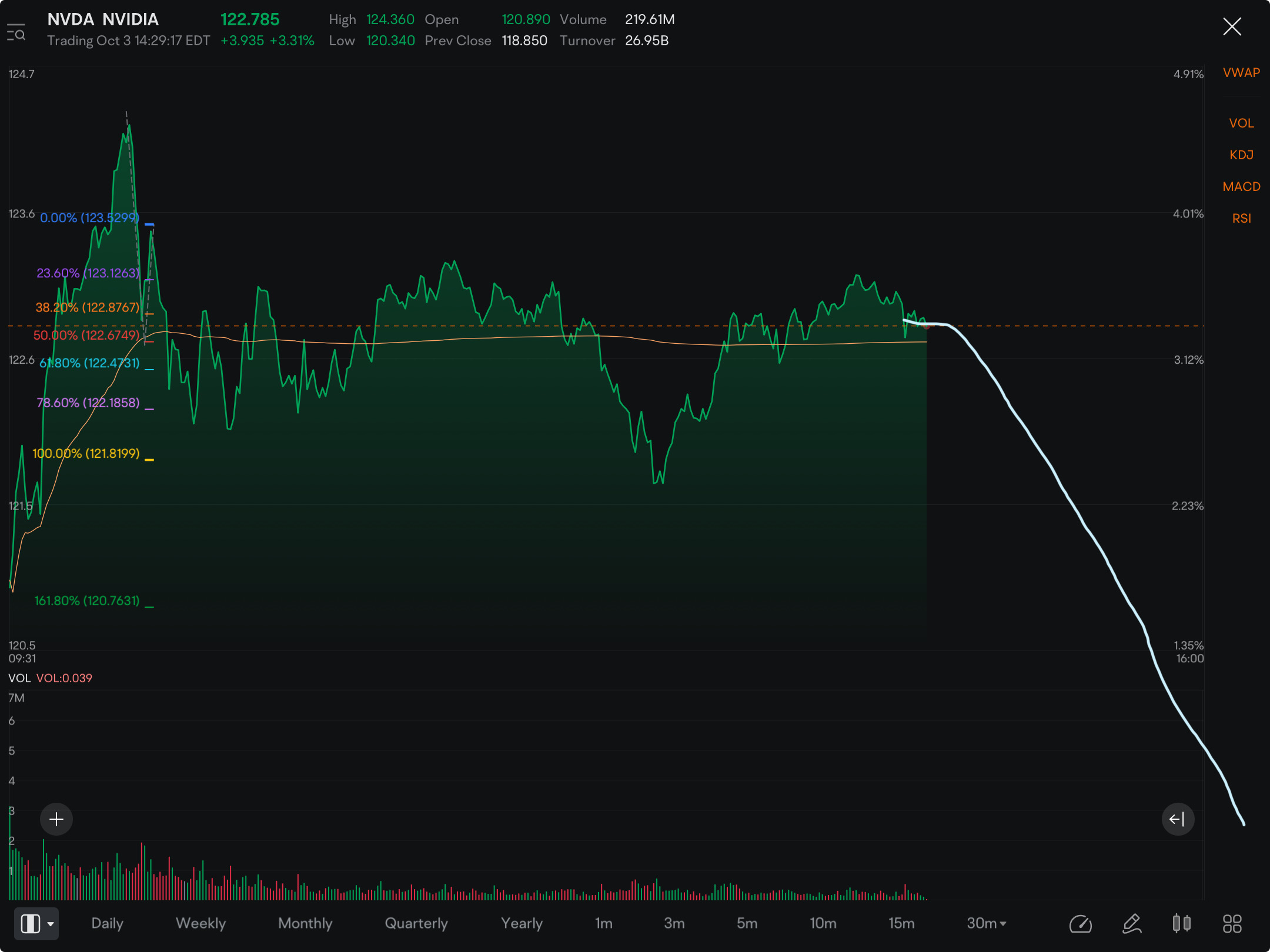Enable the VWAP indicator
This screenshot has height=952, width=1270.
[1241, 73]
